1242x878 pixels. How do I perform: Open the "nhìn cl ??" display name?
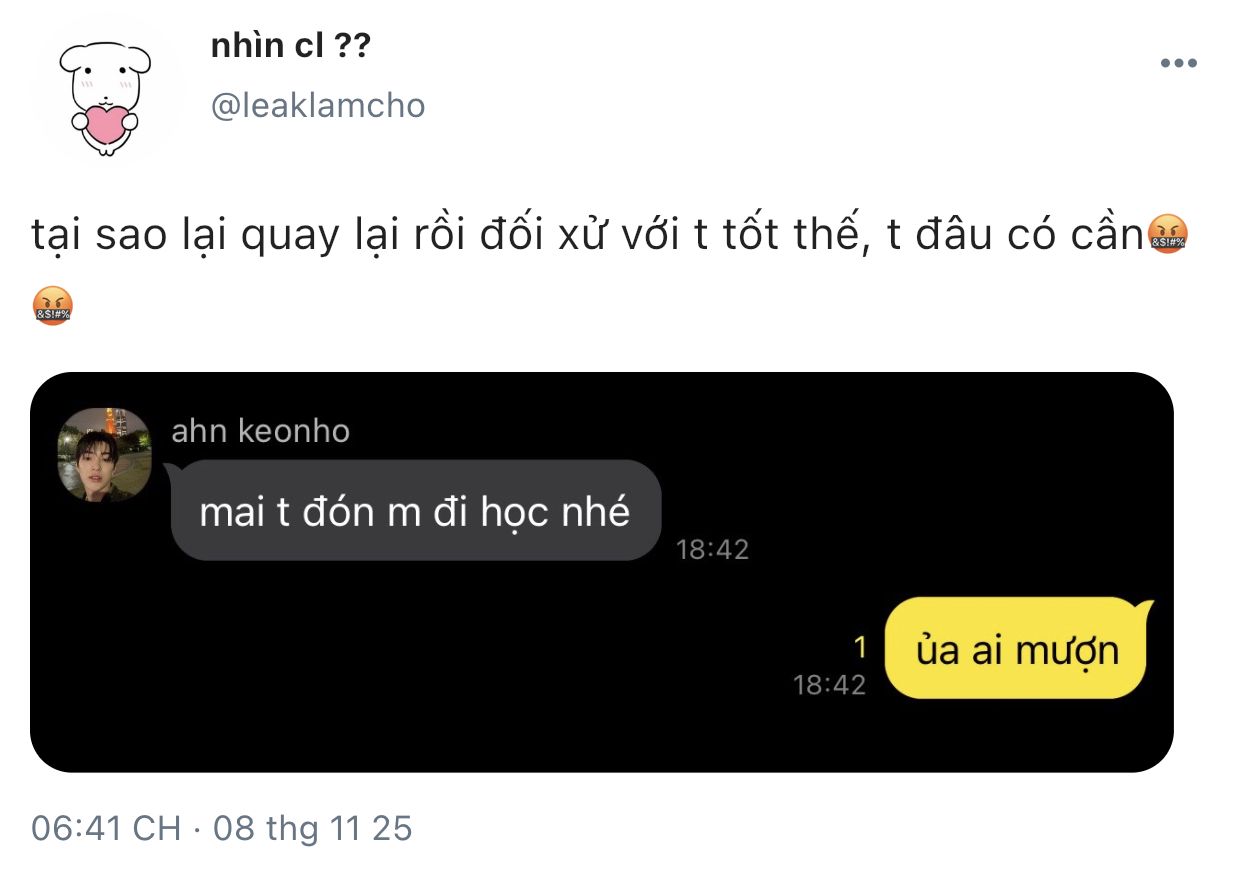coord(290,45)
